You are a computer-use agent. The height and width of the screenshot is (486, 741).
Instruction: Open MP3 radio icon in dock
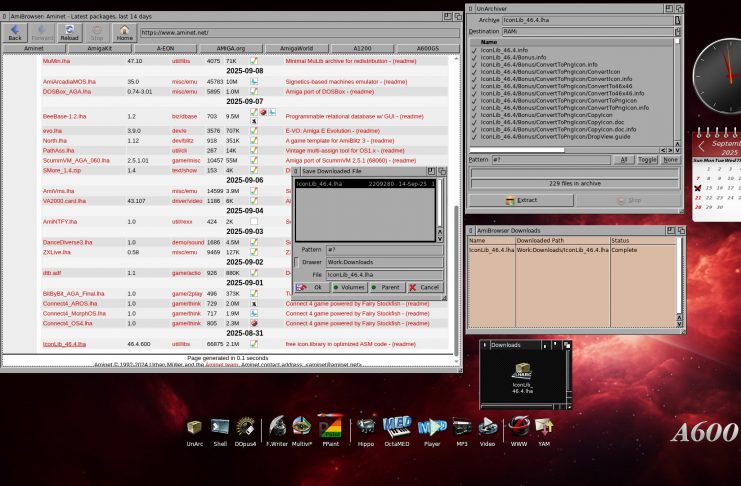tap(461, 428)
